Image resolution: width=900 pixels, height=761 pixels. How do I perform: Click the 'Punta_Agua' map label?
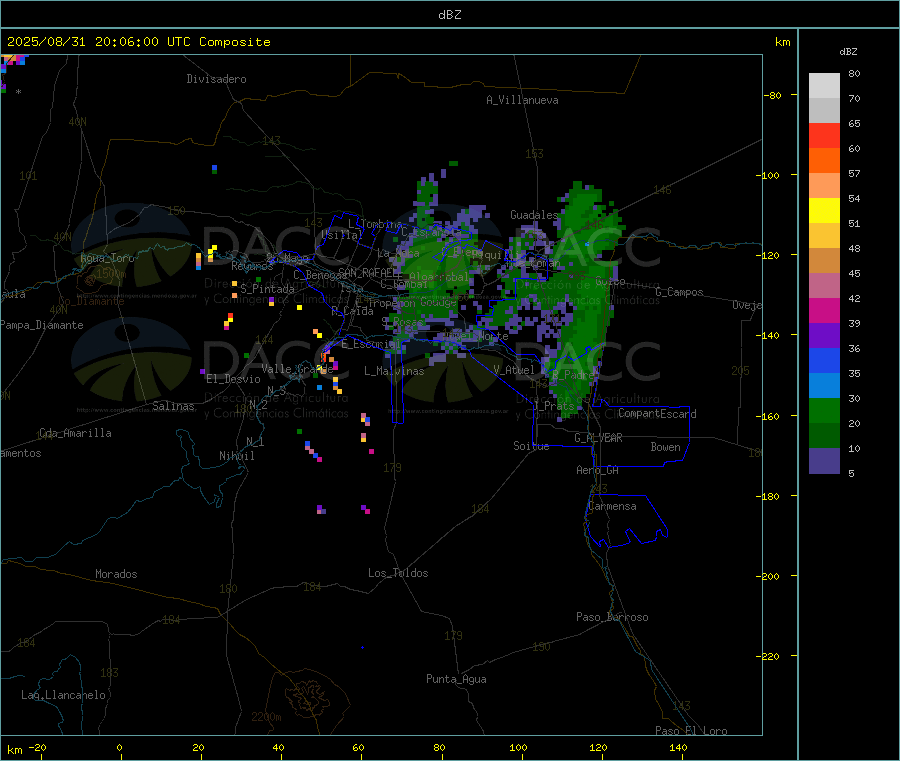pyautogui.click(x=456, y=679)
